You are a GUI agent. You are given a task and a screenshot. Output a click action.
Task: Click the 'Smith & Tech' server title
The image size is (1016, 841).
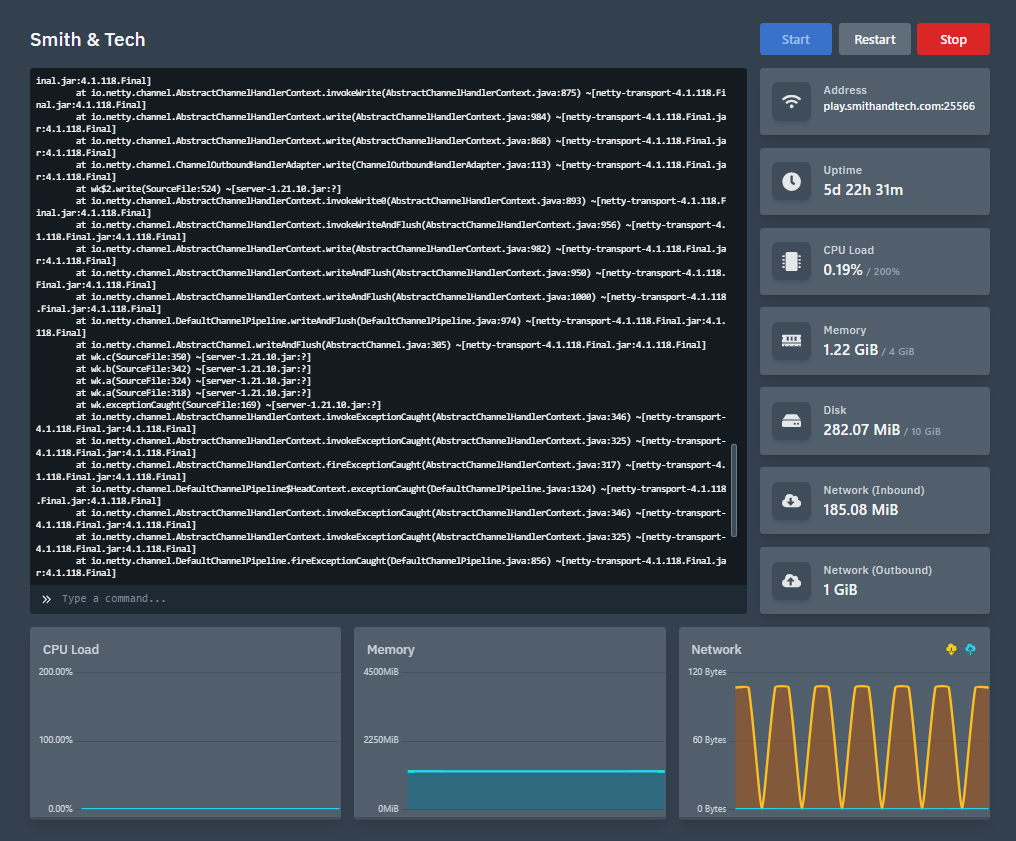point(88,40)
